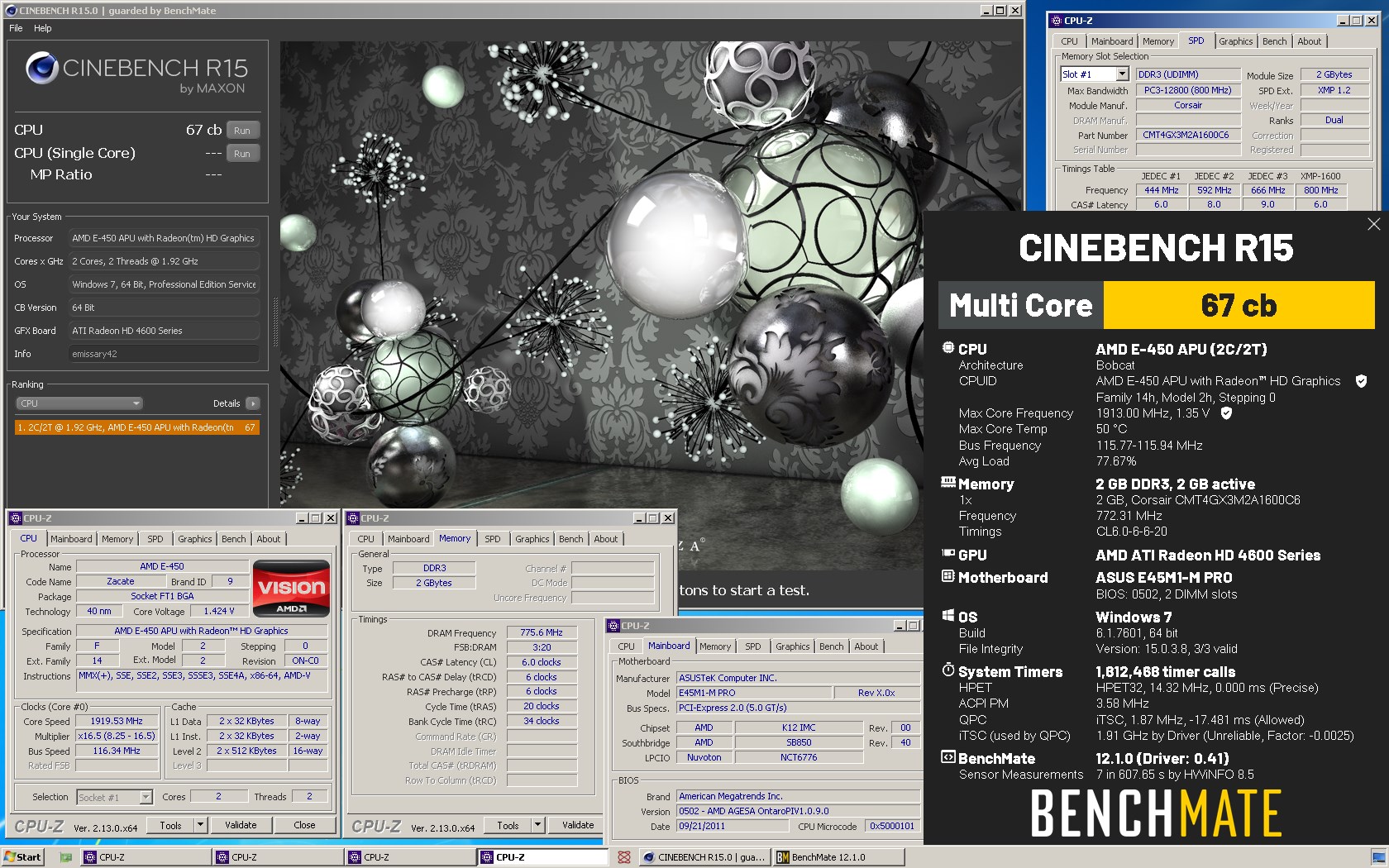The image size is (1389, 868).
Task: Click the shield icon beside Max Core Frequency
Action: tap(1227, 413)
